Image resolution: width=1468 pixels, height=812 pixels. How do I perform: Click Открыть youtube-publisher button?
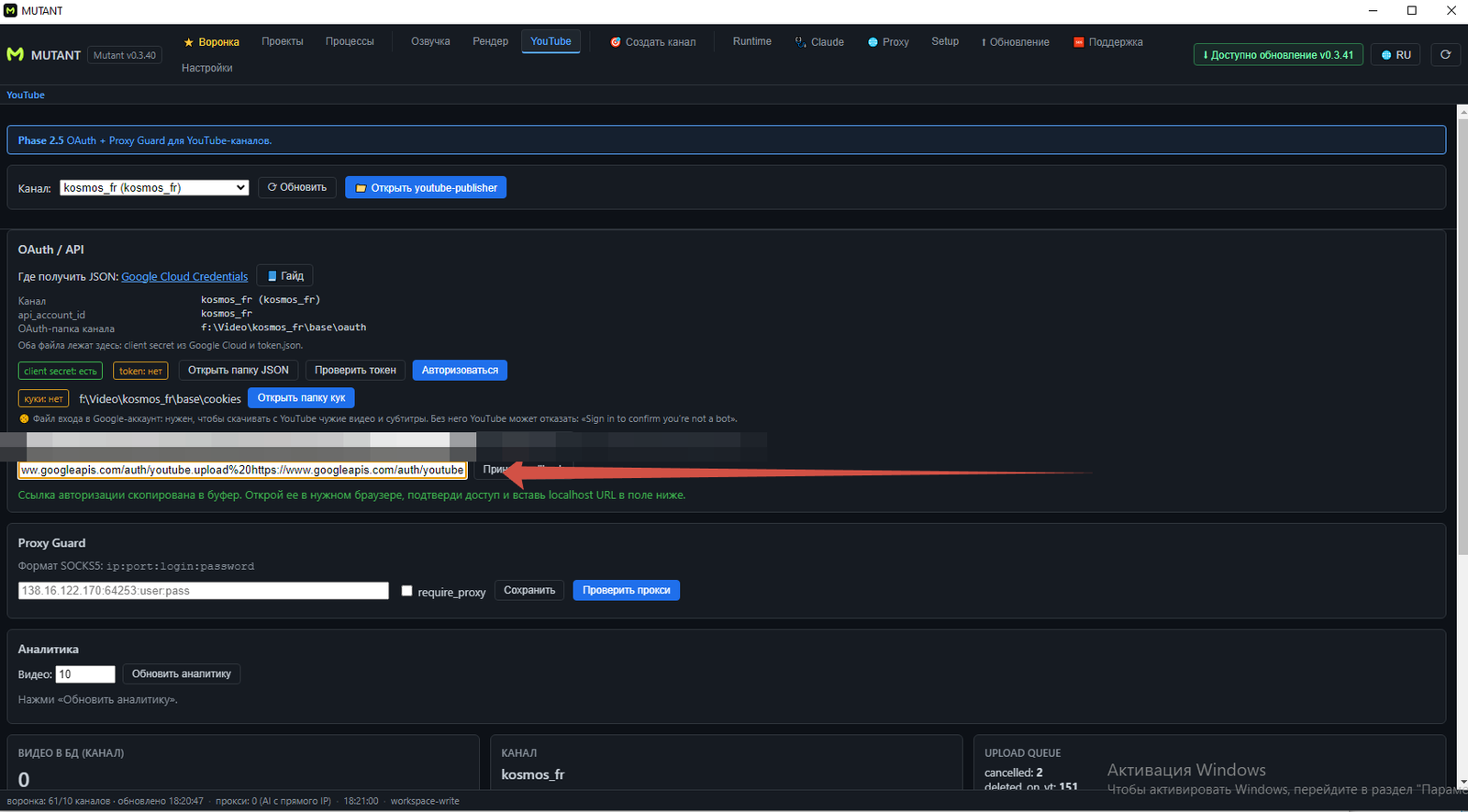[426, 188]
